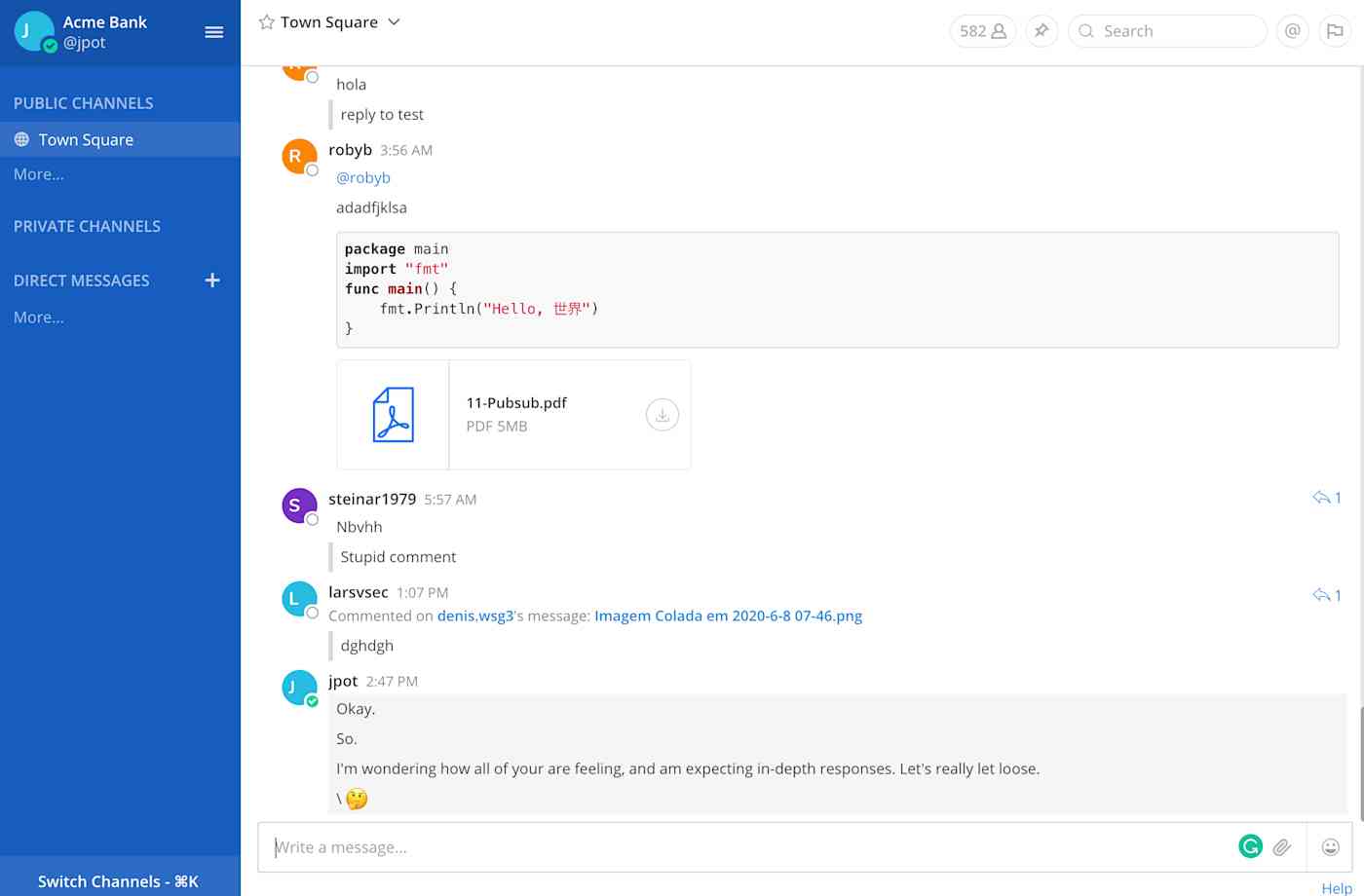This screenshot has height=896, width=1364.
Task: Expand More... under Direct Messages
Action: (x=38, y=317)
